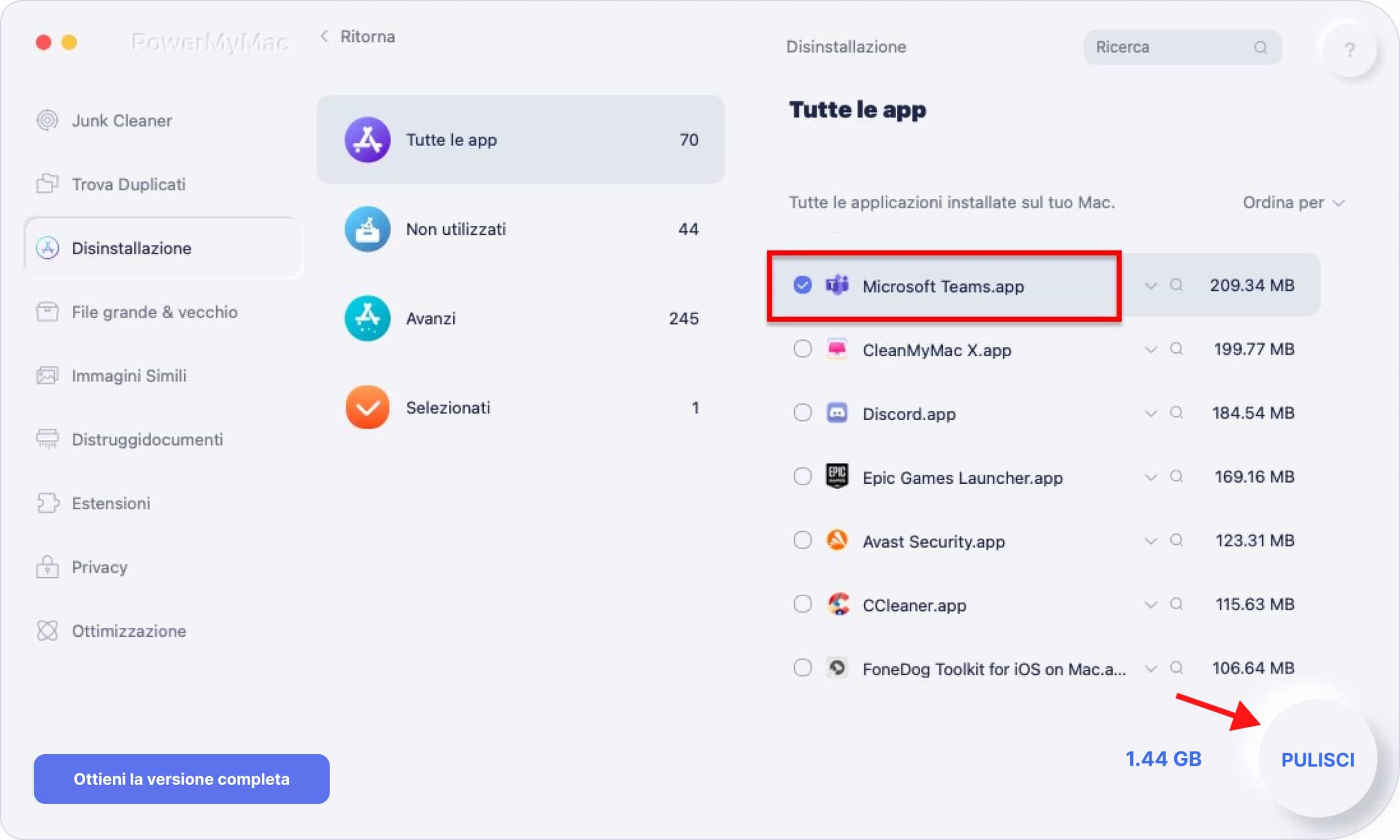The image size is (1400, 840).
Task: Expand Microsoft Teams.app details chevron
Action: [x=1149, y=286]
